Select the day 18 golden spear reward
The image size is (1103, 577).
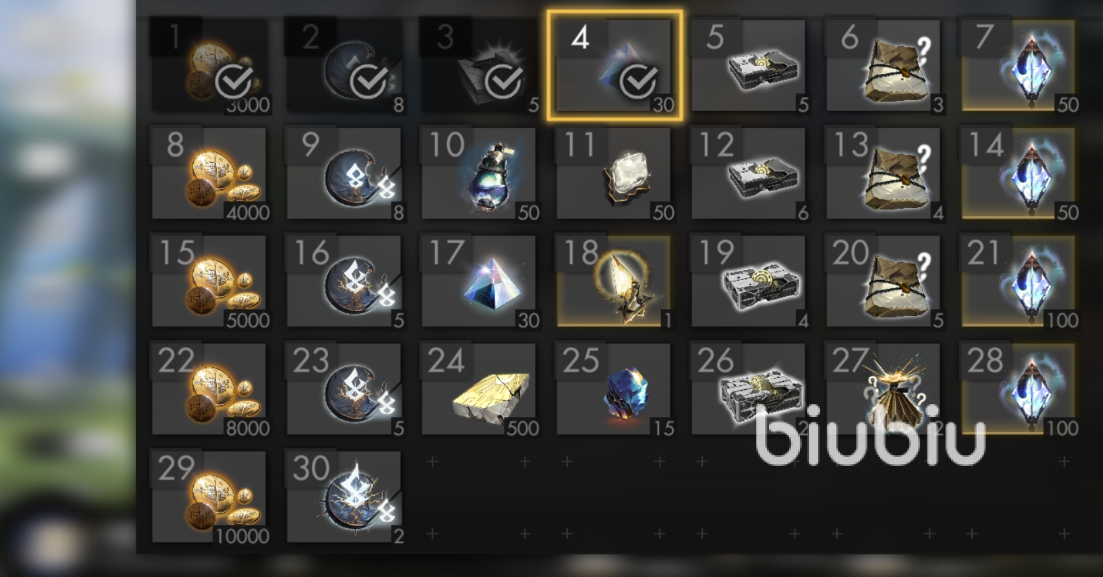click(x=614, y=281)
